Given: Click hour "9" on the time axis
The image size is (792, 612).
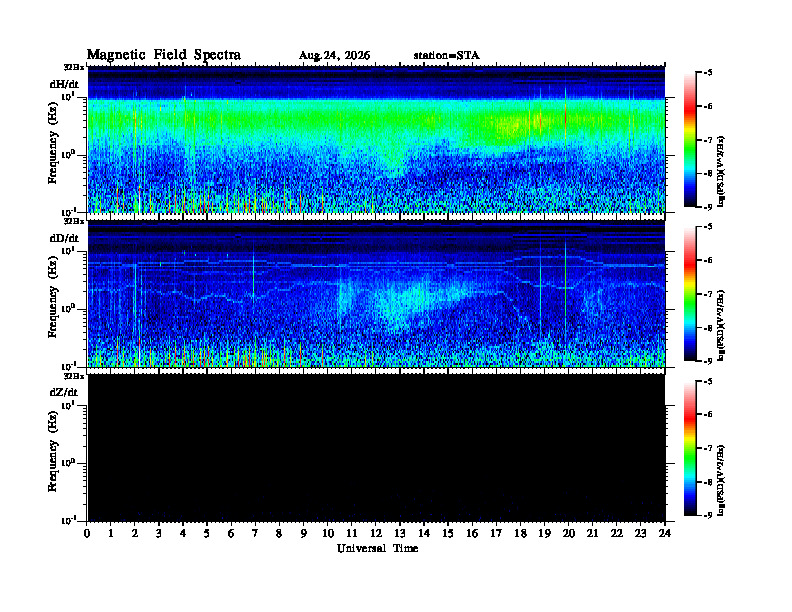Looking at the screenshot, I should [x=303, y=533].
